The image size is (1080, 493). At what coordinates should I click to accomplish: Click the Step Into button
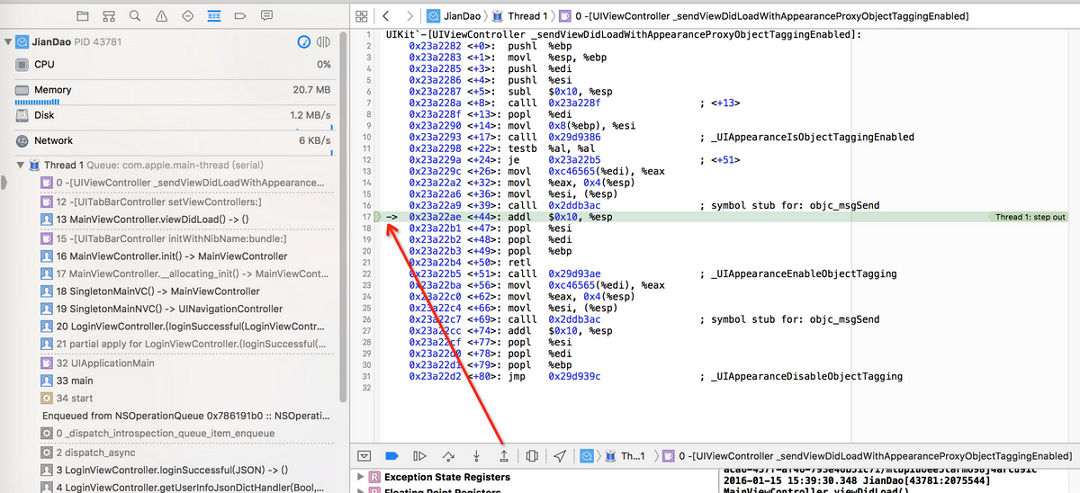476,456
